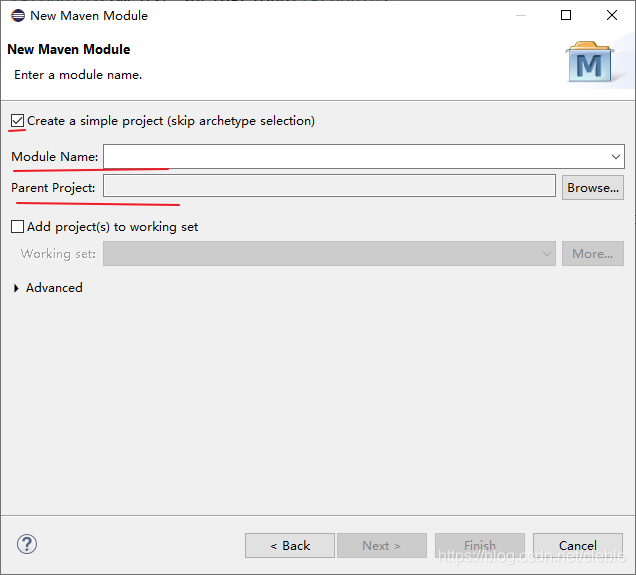Open the Working set combo box
This screenshot has height=575, width=636.
click(329, 254)
